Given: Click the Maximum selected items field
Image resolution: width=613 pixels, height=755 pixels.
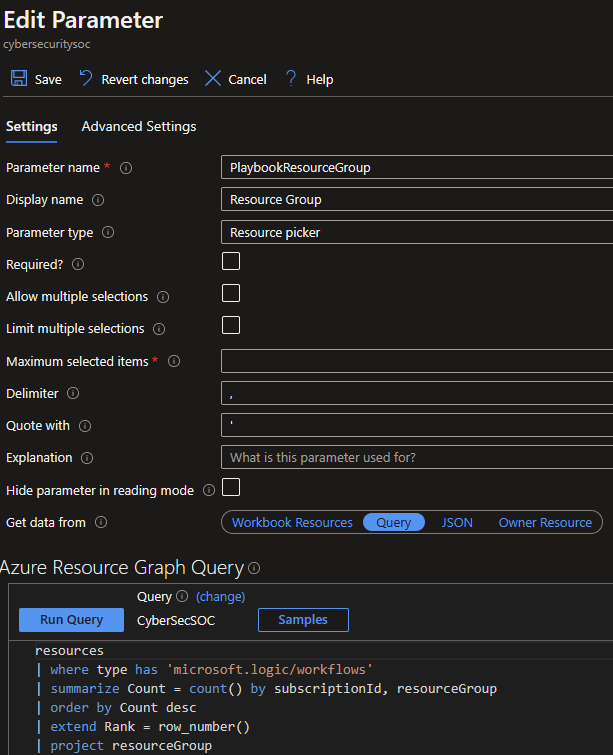Looking at the screenshot, I should pos(417,361).
